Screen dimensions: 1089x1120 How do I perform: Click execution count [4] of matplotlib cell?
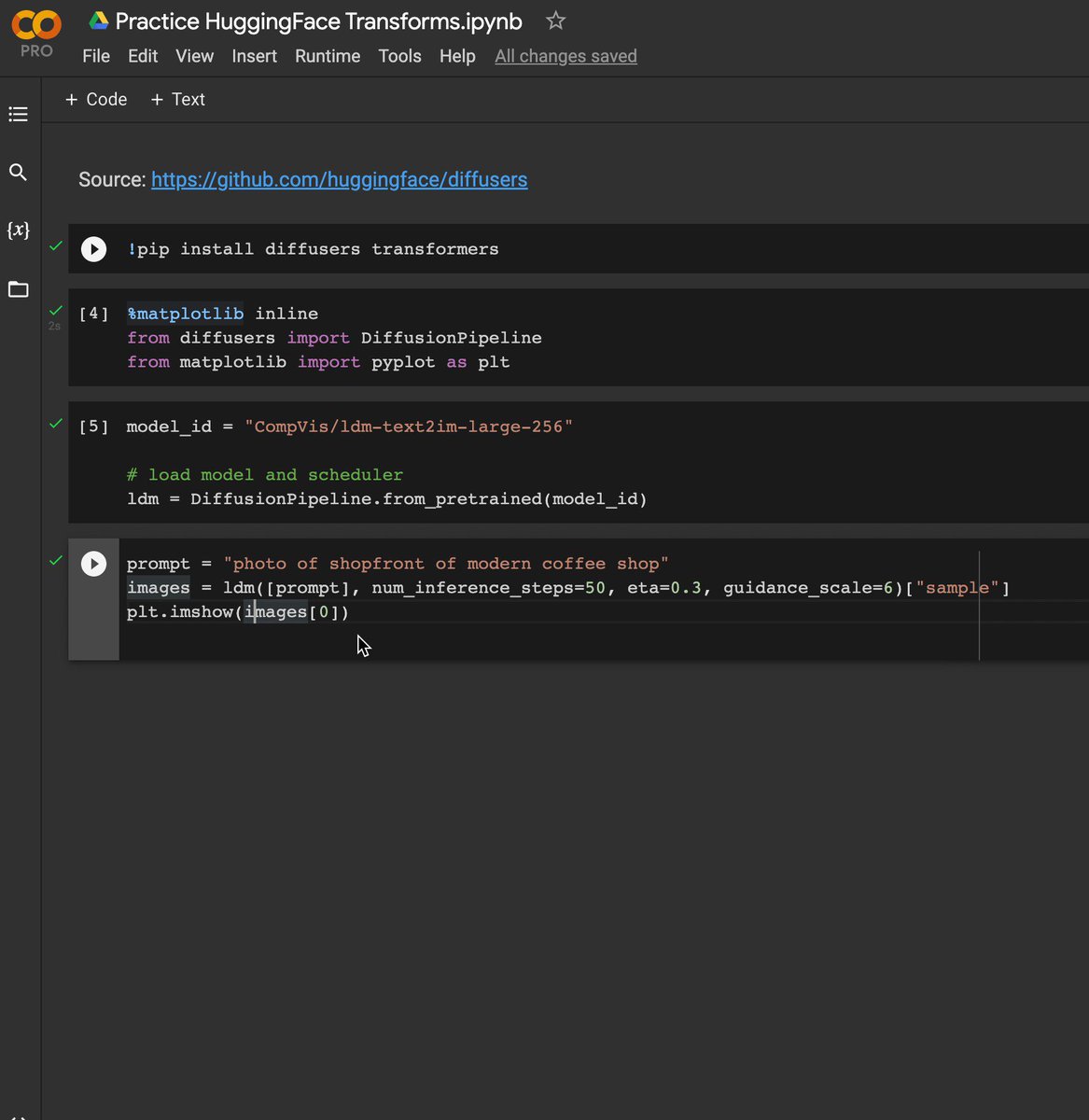coord(93,314)
